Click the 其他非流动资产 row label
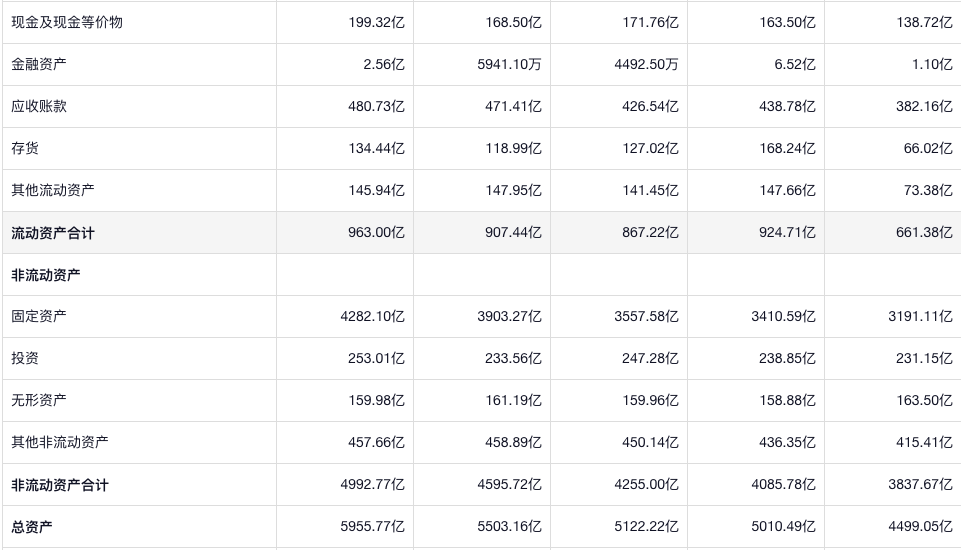 tap(60, 442)
